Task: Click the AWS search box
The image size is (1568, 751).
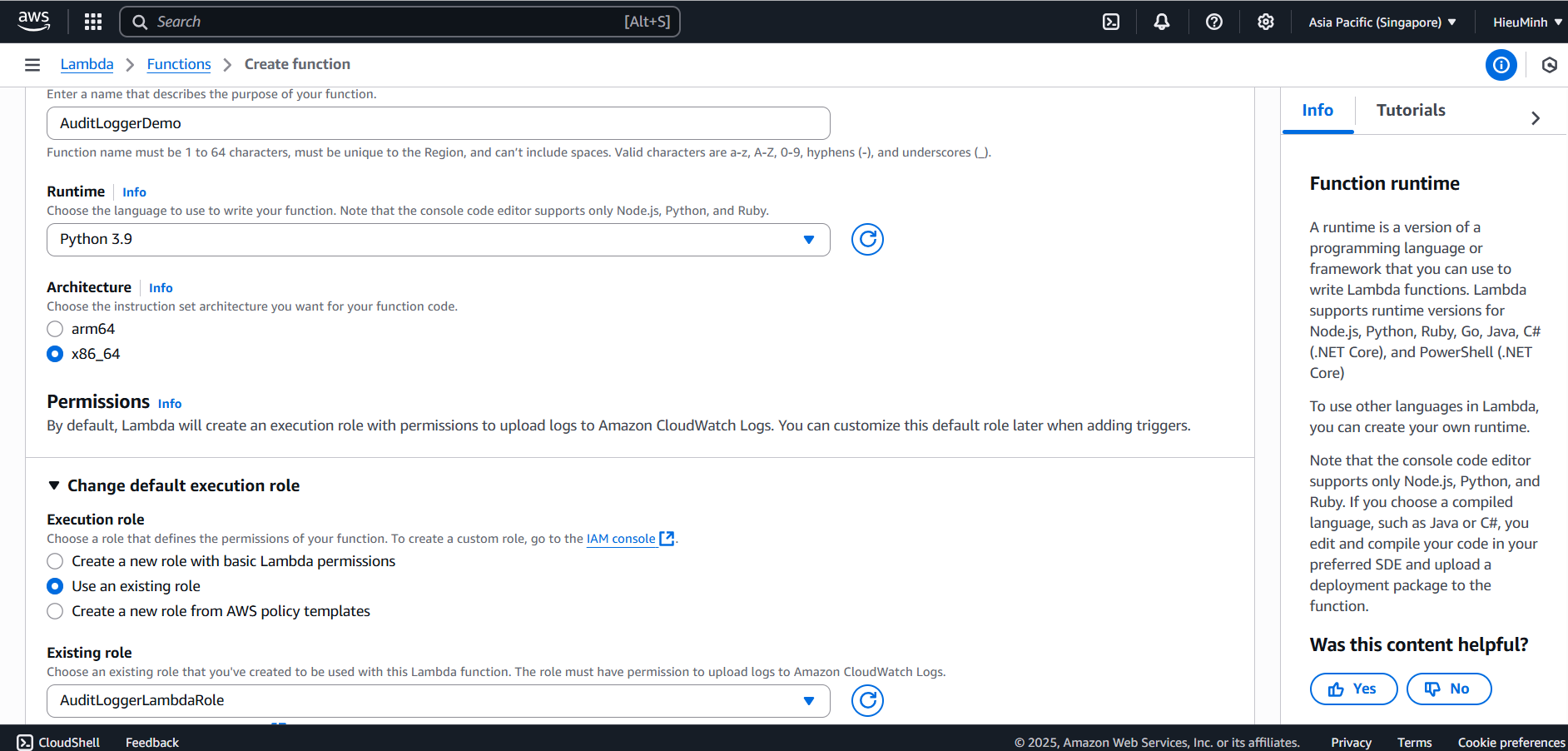Action: tap(400, 22)
